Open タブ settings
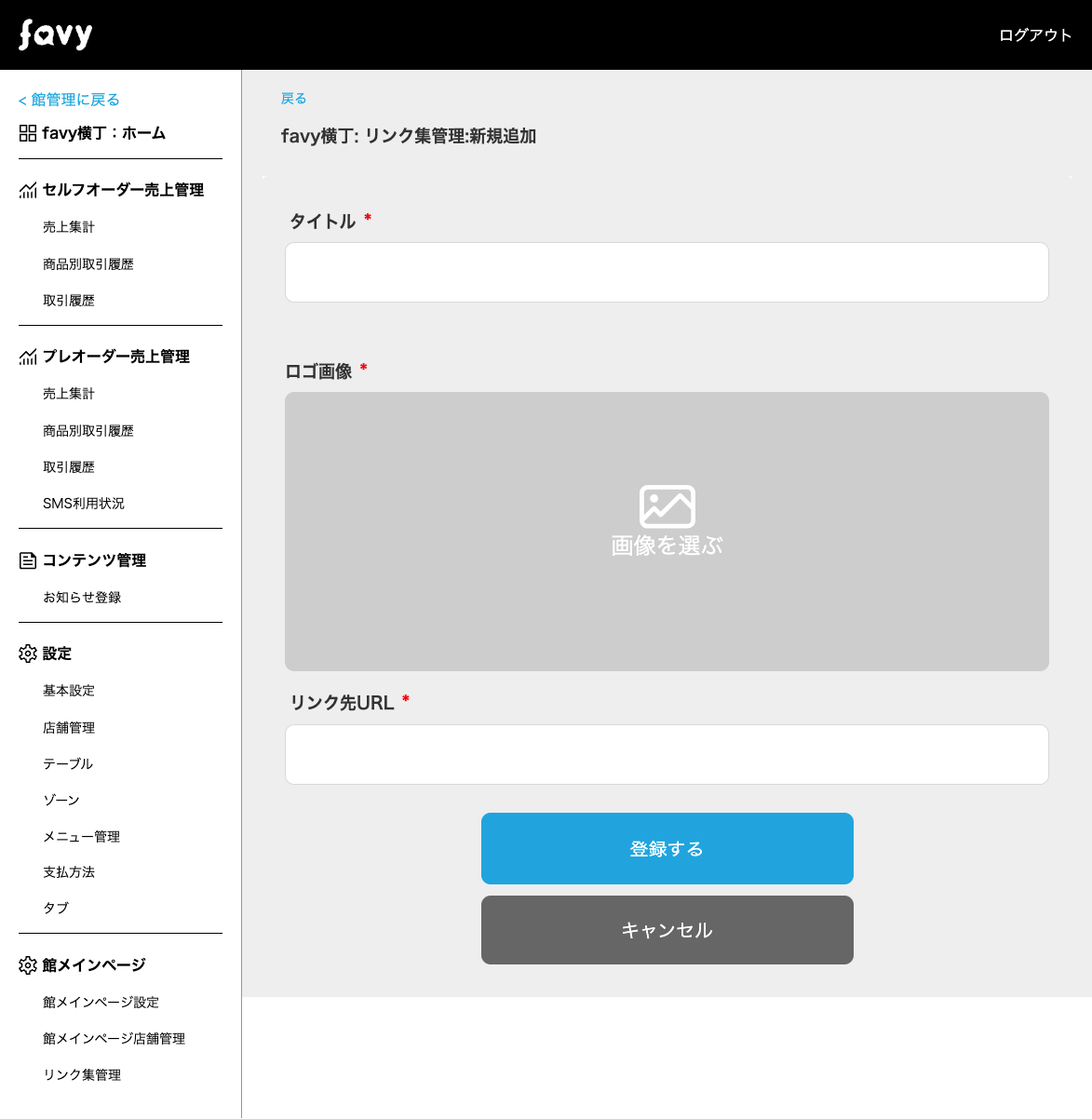The height and width of the screenshot is (1119, 1092). 56,909
